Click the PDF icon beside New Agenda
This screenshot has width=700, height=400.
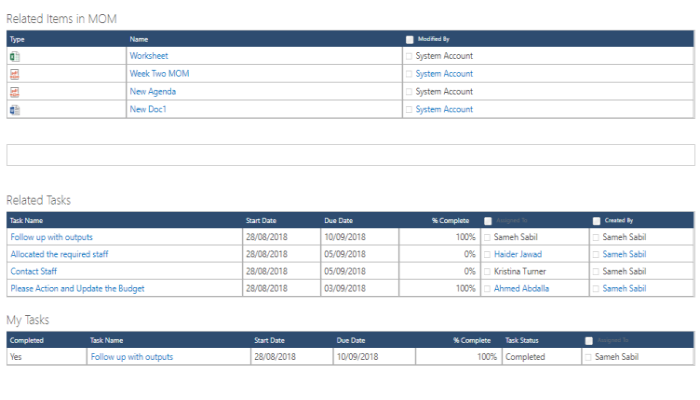click(15, 92)
